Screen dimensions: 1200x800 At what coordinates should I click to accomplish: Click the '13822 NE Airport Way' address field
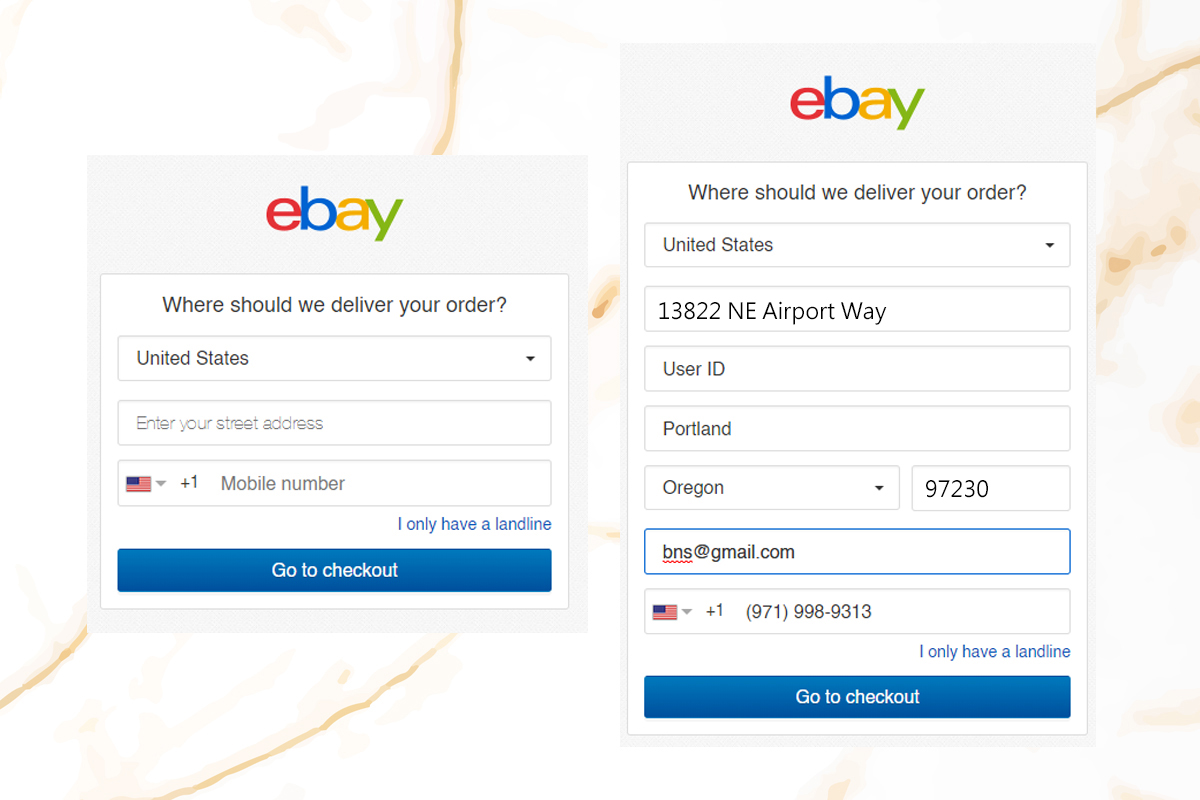857,310
